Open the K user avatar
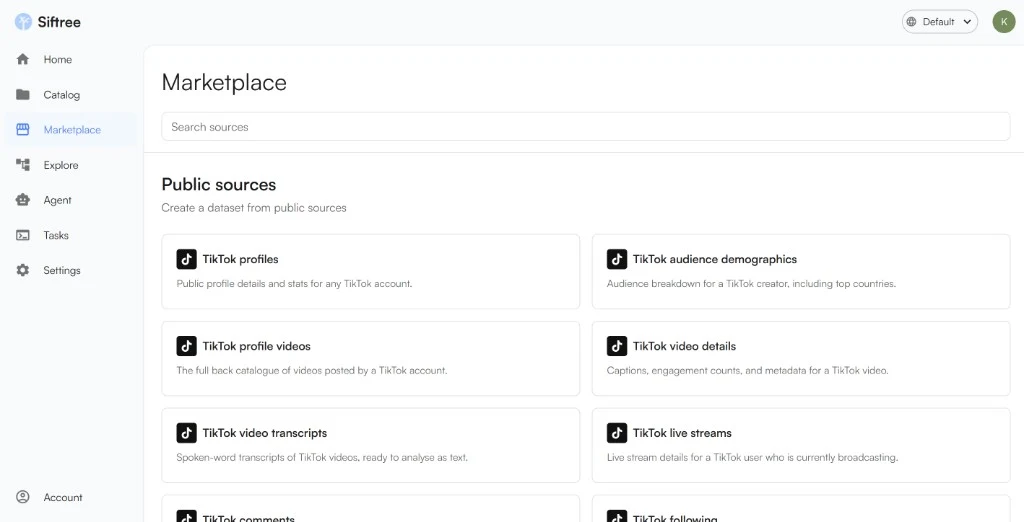The image size is (1024, 522). [1004, 22]
